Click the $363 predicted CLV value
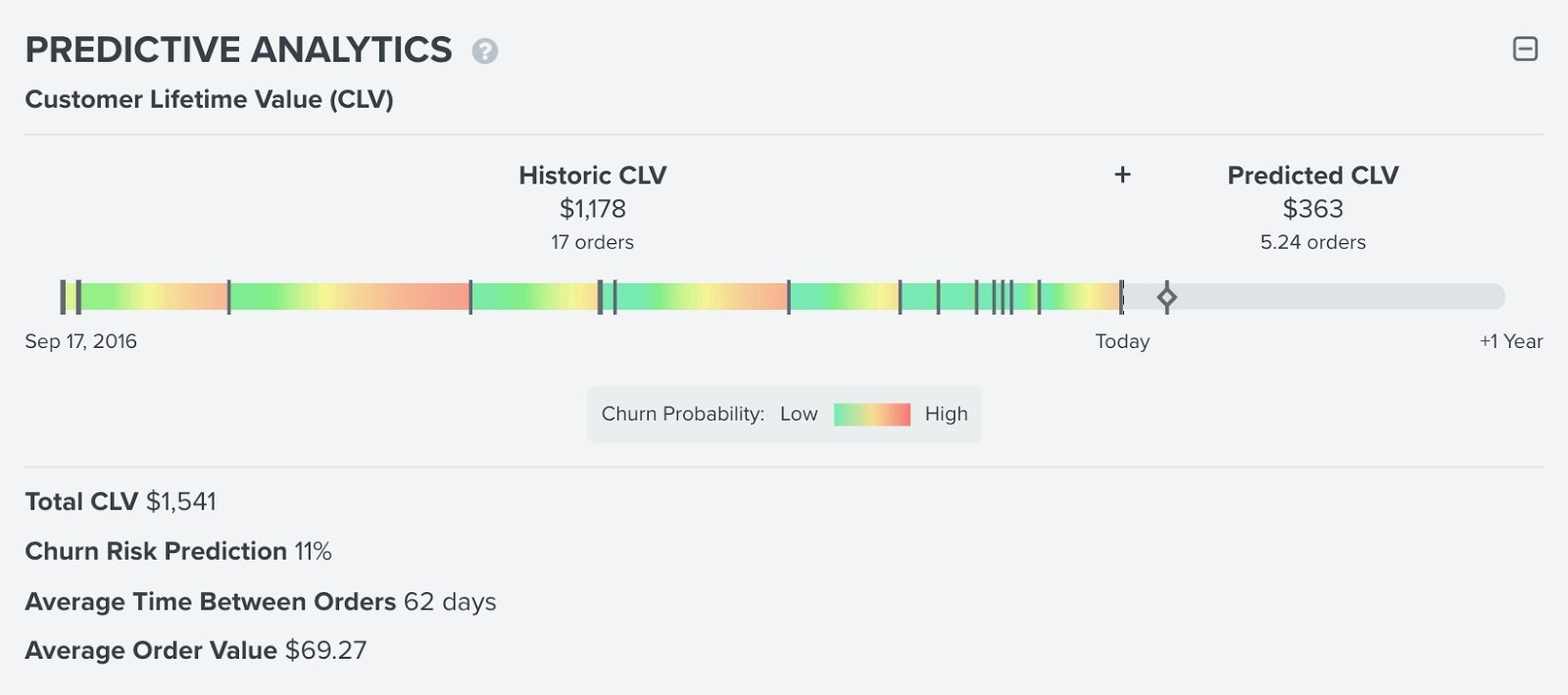Image resolution: width=1568 pixels, height=695 pixels. pyautogui.click(x=1312, y=209)
